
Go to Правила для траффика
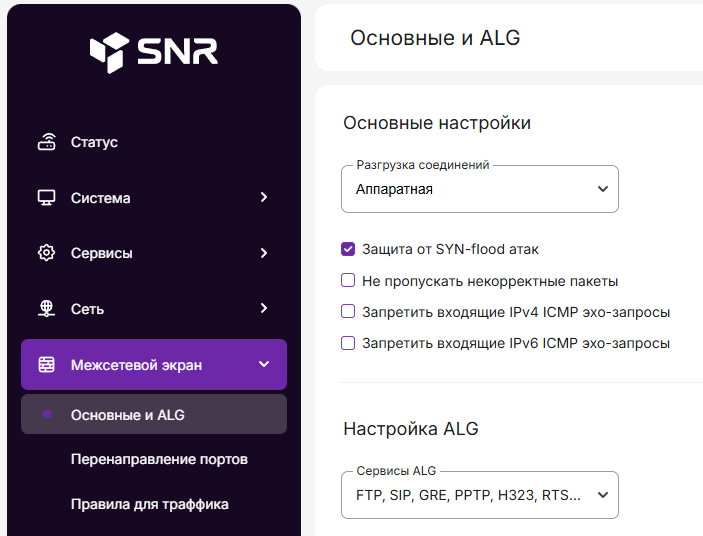(149, 504)
